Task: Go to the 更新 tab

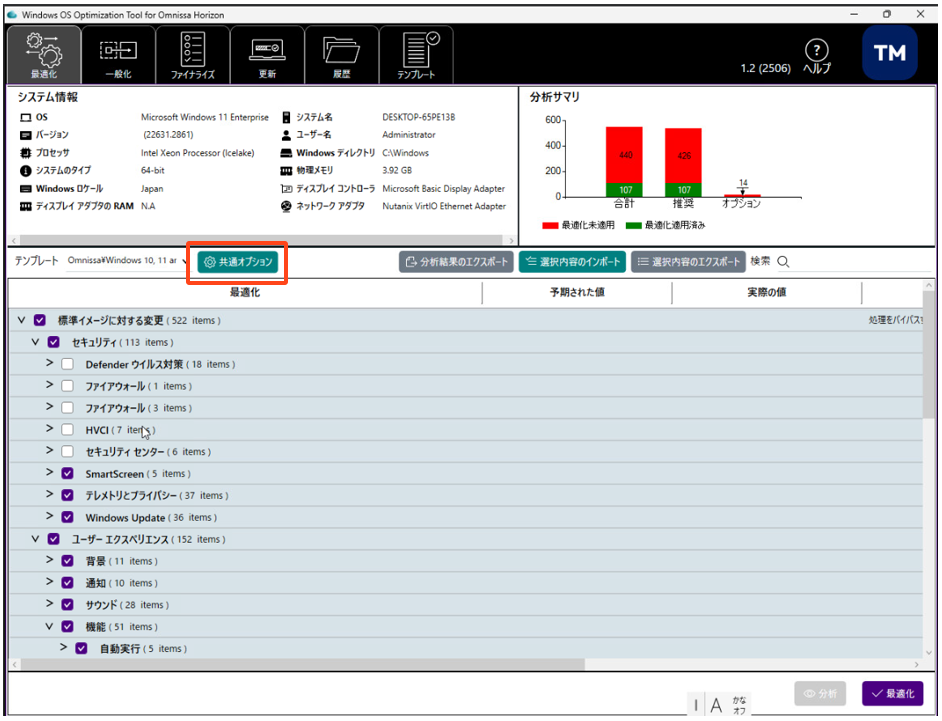Action: [267, 54]
